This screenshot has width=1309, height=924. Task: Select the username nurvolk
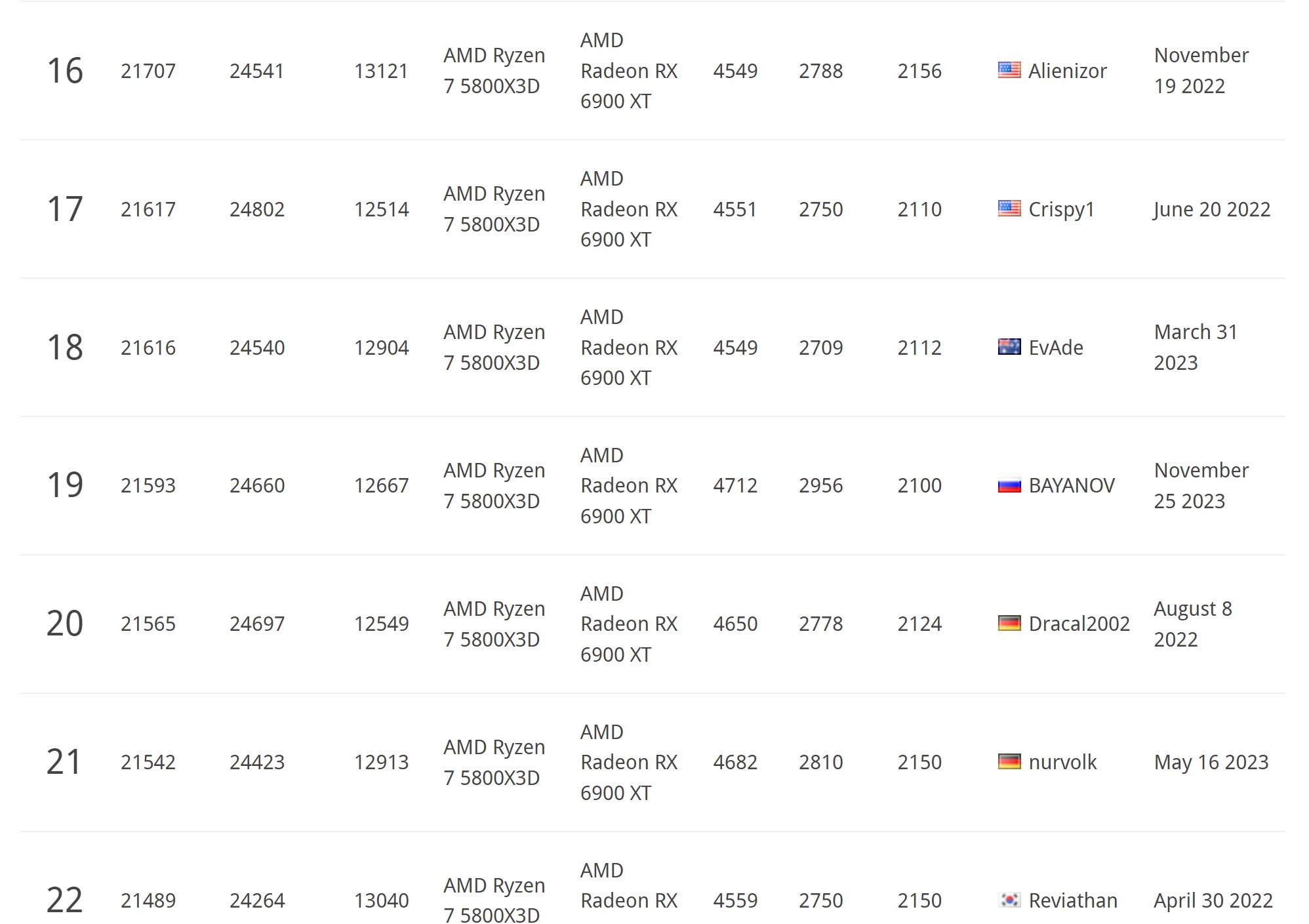[1062, 762]
